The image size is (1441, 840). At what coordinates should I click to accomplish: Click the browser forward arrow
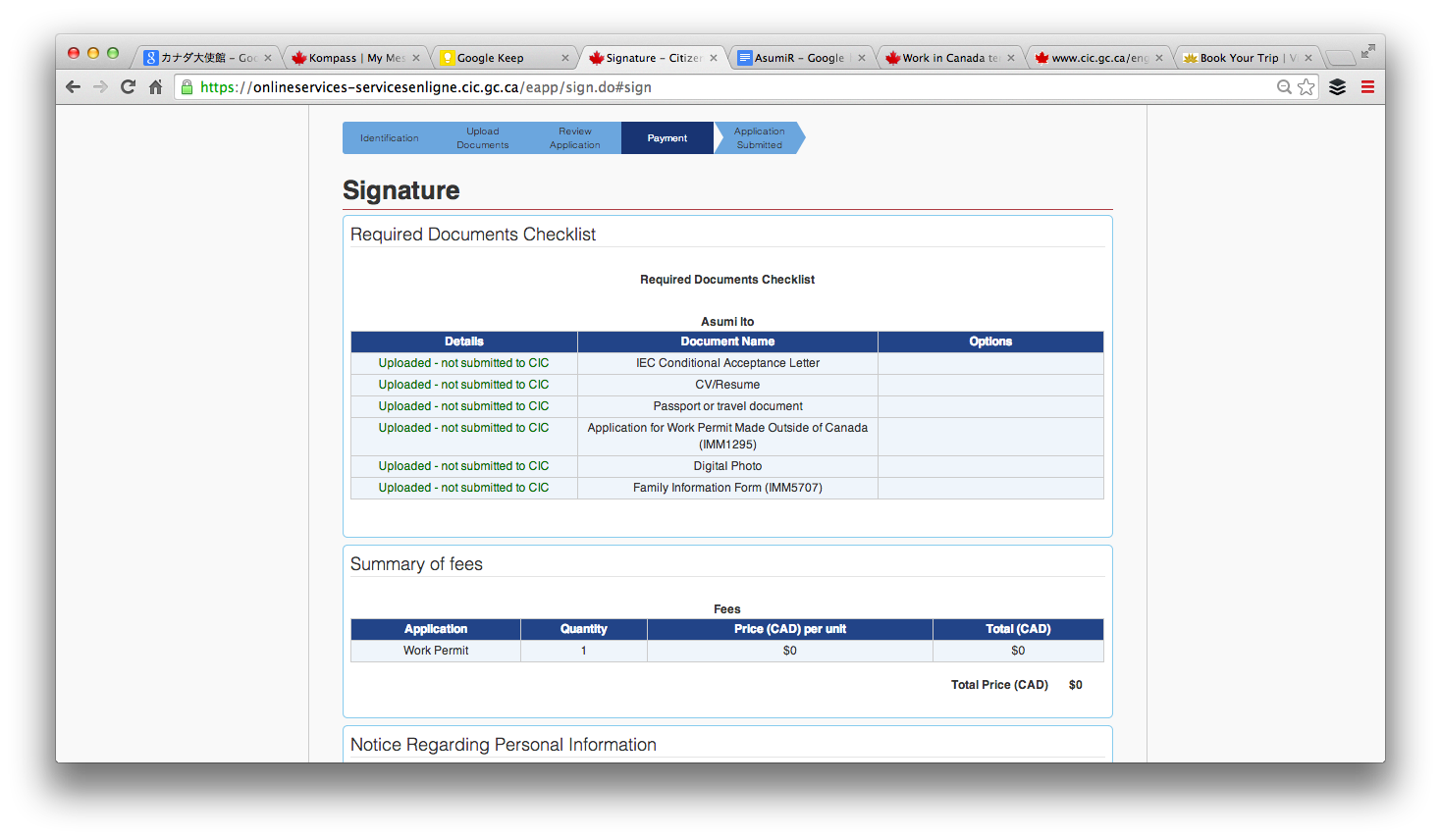point(100,87)
